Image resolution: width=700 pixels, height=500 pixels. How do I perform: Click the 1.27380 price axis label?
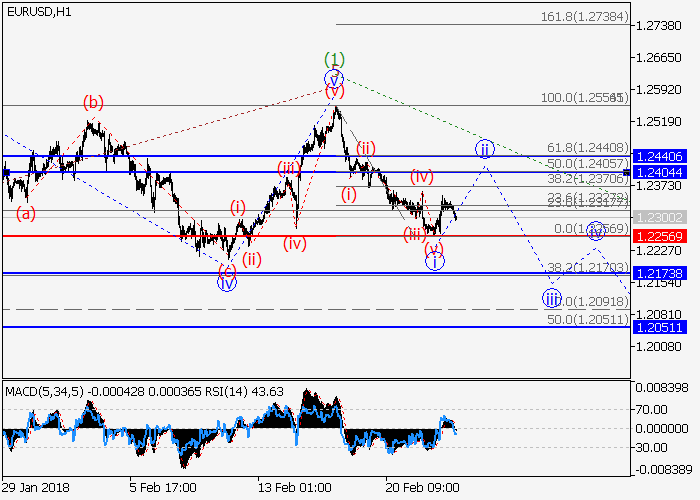[x=659, y=25]
